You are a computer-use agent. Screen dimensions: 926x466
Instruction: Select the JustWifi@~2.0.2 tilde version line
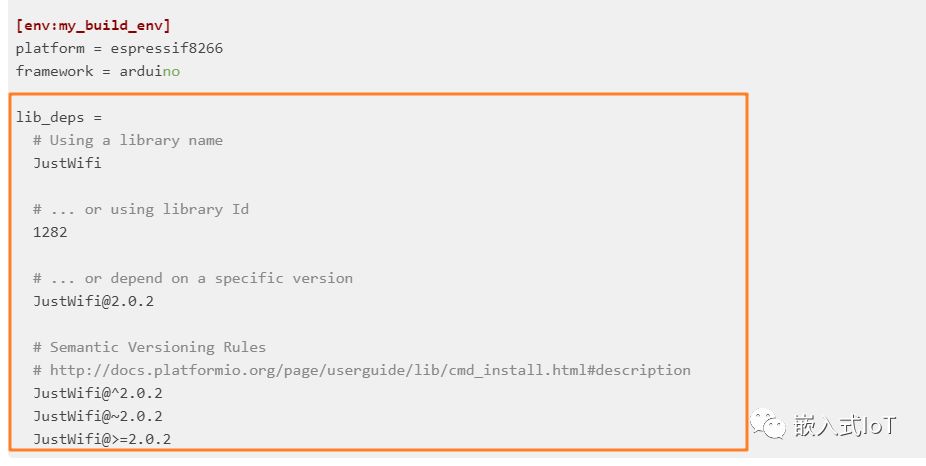point(97,416)
